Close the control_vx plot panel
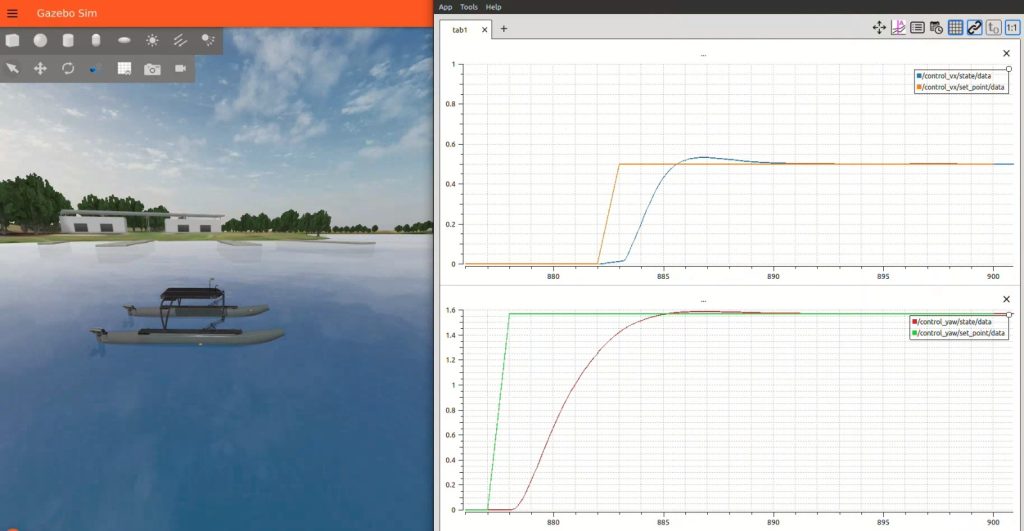Viewport: 1024px width, 531px height. click(1006, 53)
